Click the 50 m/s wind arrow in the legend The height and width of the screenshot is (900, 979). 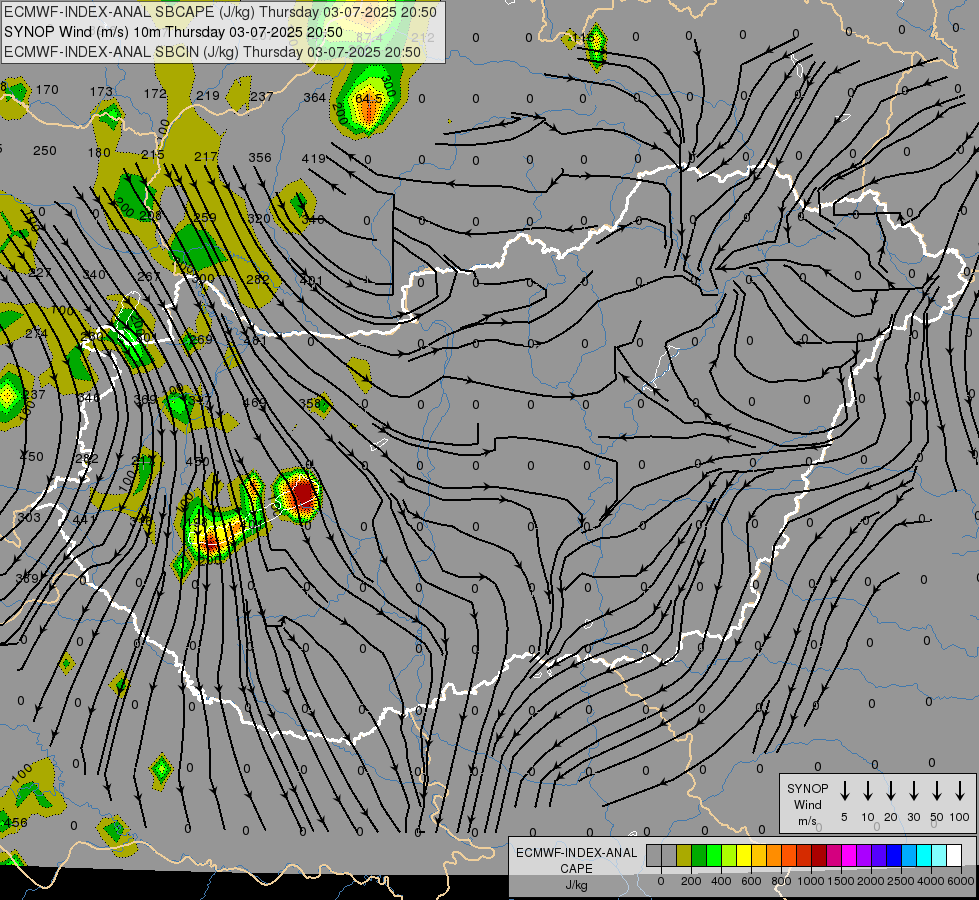coord(937,791)
